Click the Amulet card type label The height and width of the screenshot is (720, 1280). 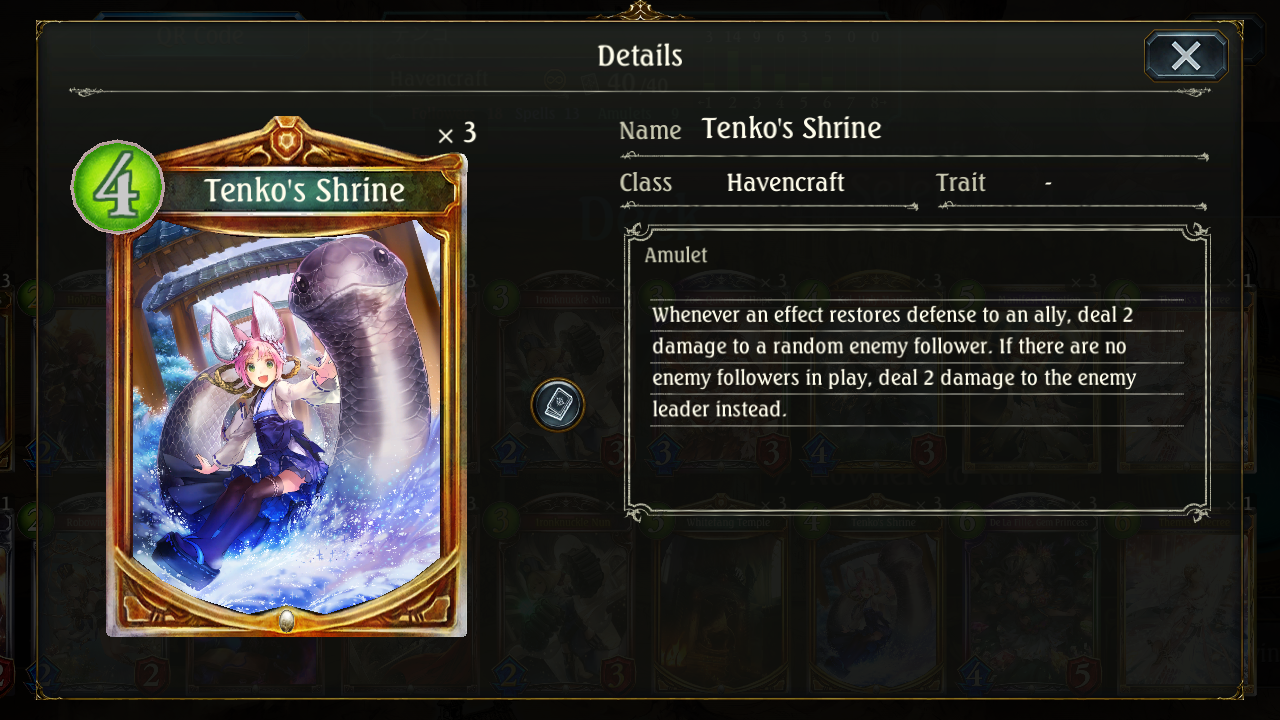pos(676,255)
